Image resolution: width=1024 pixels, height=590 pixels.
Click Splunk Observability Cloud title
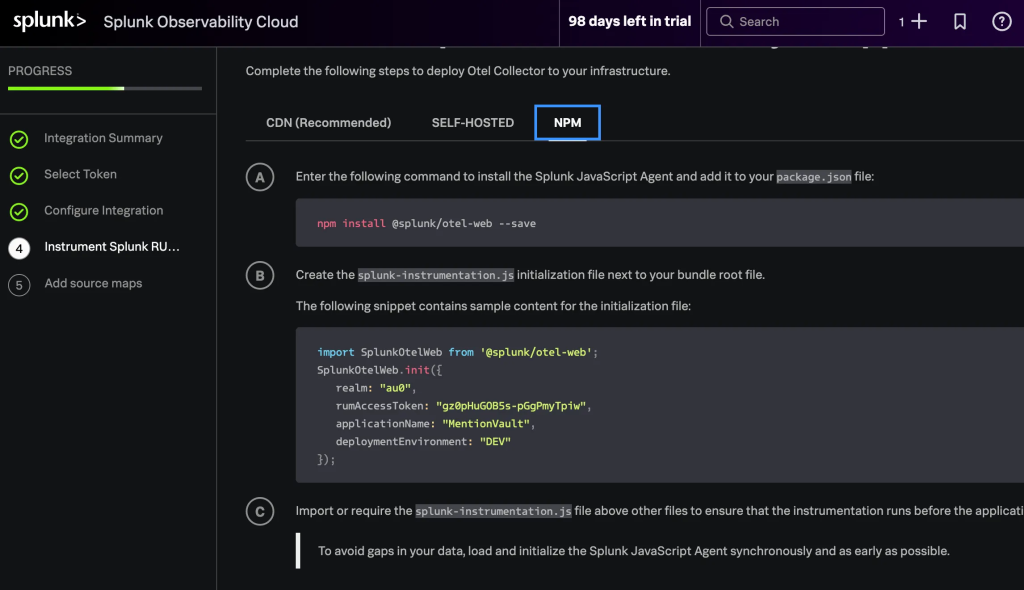pyautogui.click(x=200, y=22)
